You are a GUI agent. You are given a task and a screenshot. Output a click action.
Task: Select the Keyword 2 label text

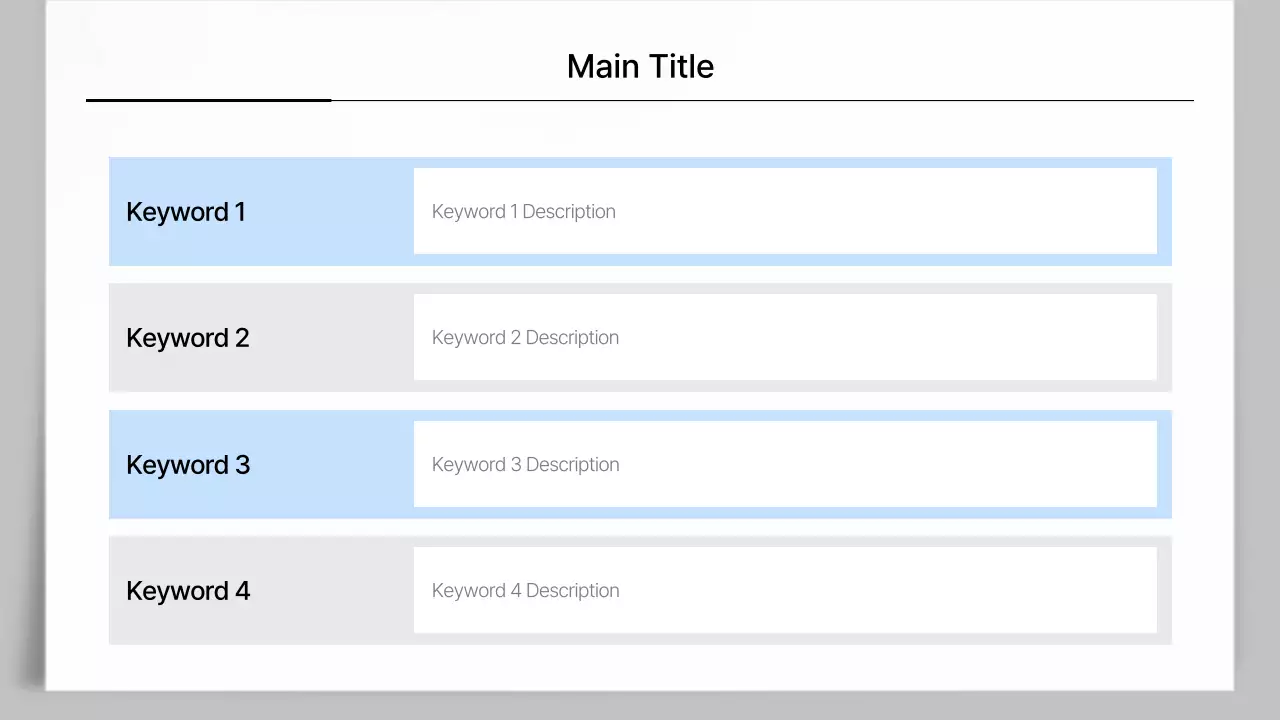tap(188, 338)
